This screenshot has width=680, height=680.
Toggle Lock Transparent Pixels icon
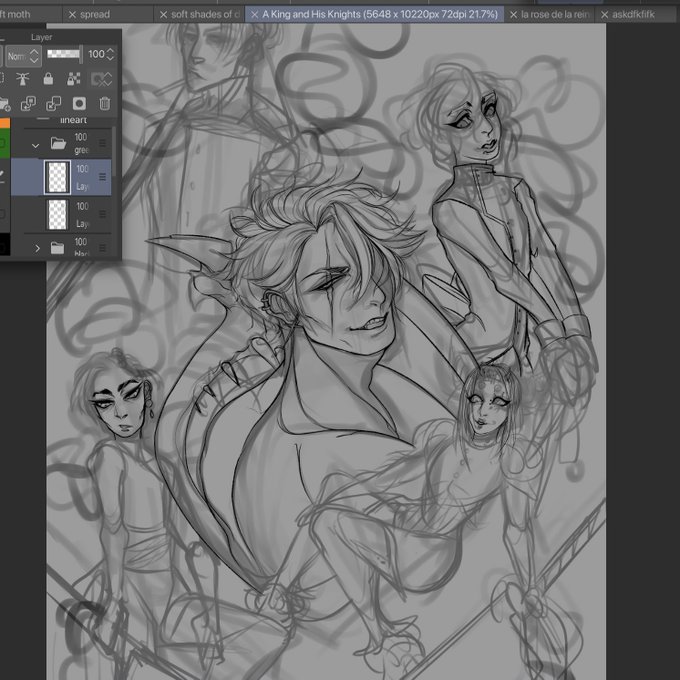point(74,79)
